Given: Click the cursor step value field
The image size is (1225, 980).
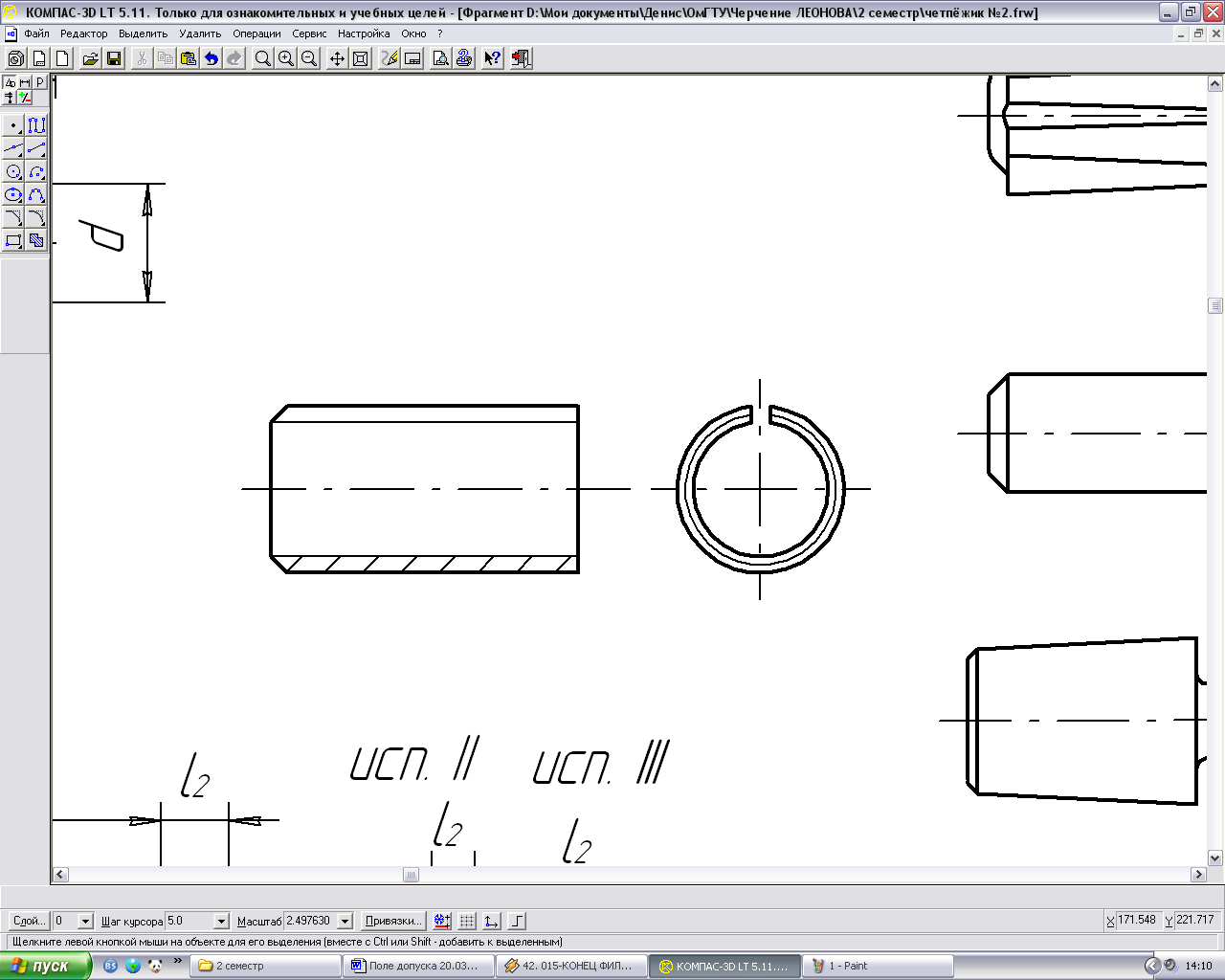Looking at the screenshot, I should point(189,921).
